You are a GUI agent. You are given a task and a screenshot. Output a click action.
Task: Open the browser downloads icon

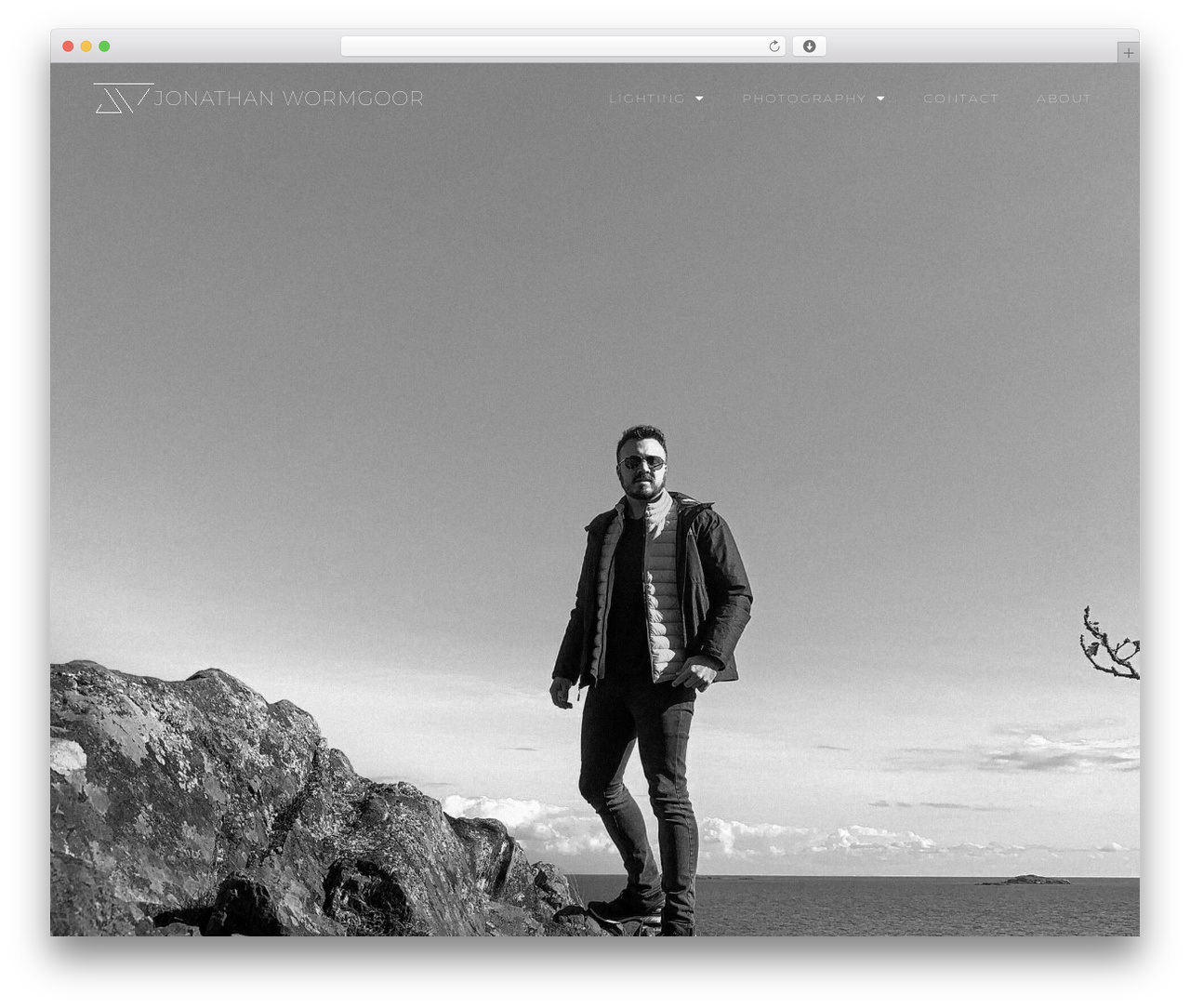click(809, 46)
